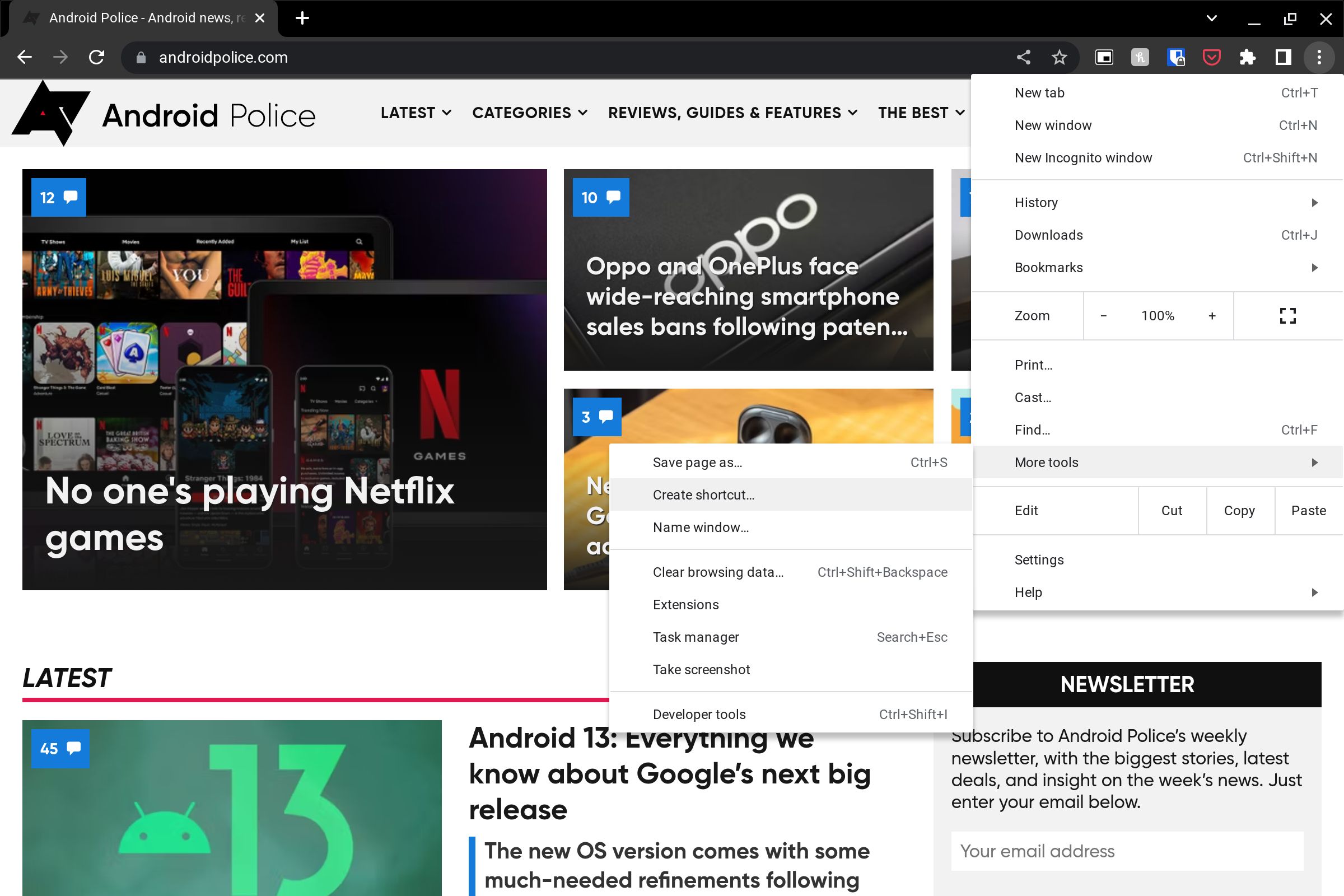The image size is (1344, 896).
Task: Click the comment bubble on the Netflix article
Action: point(58,197)
